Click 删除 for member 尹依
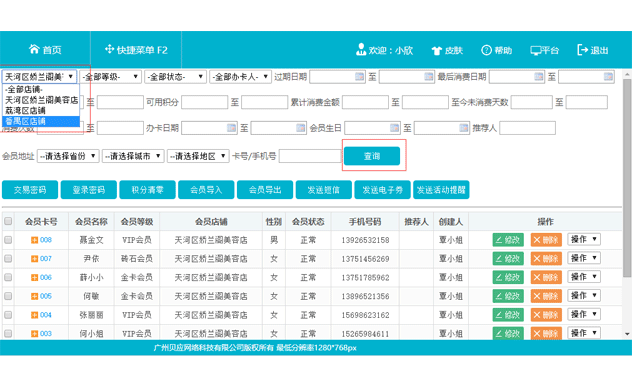Image resolution: width=632 pixels, height=384 pixels. (546, 259)
